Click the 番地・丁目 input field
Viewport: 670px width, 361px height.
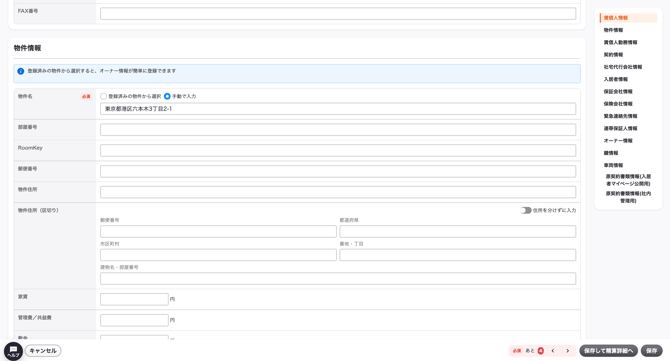(458, 255)
